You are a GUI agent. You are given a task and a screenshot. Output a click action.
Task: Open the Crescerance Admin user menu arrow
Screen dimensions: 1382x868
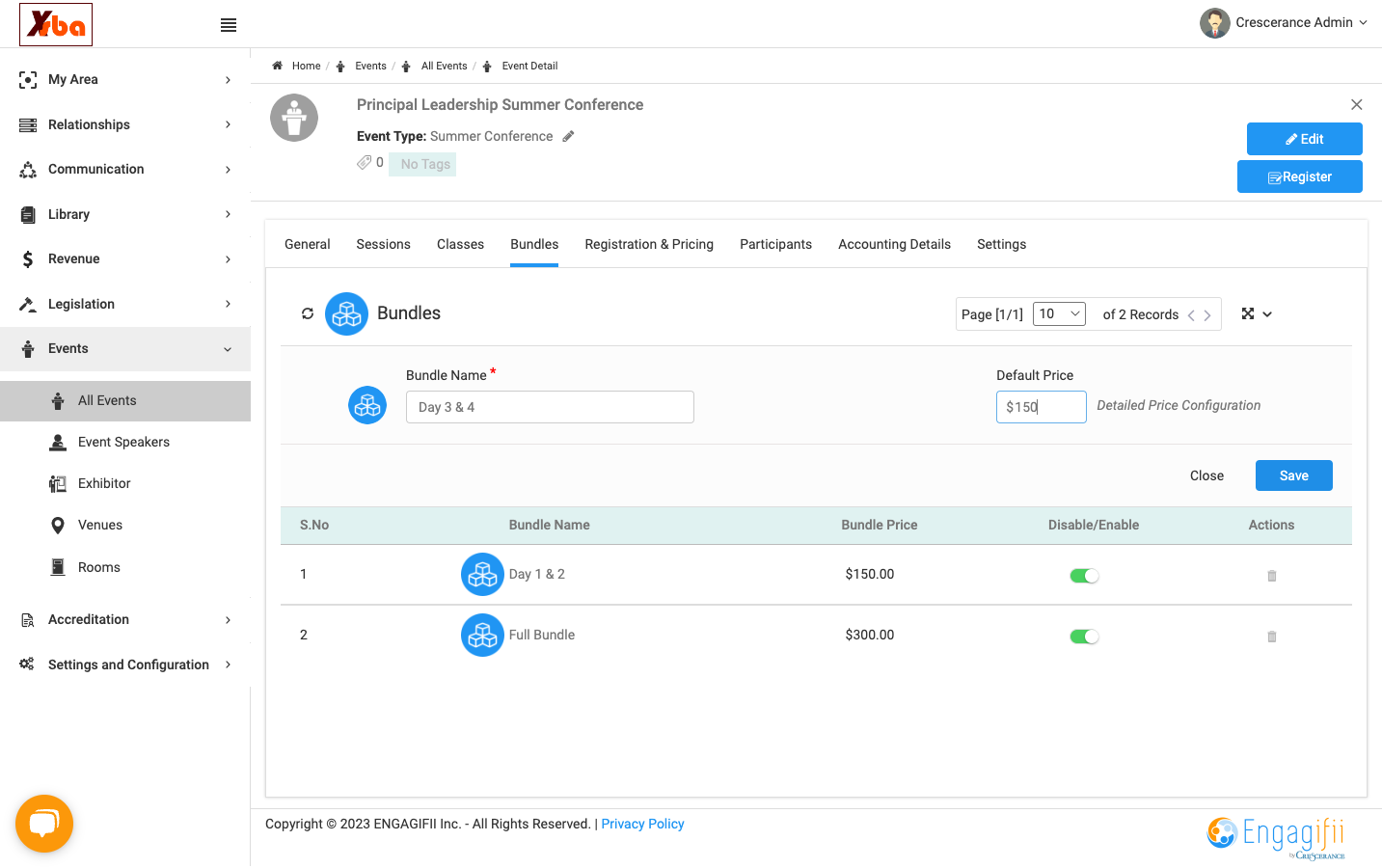point(1364,23)
